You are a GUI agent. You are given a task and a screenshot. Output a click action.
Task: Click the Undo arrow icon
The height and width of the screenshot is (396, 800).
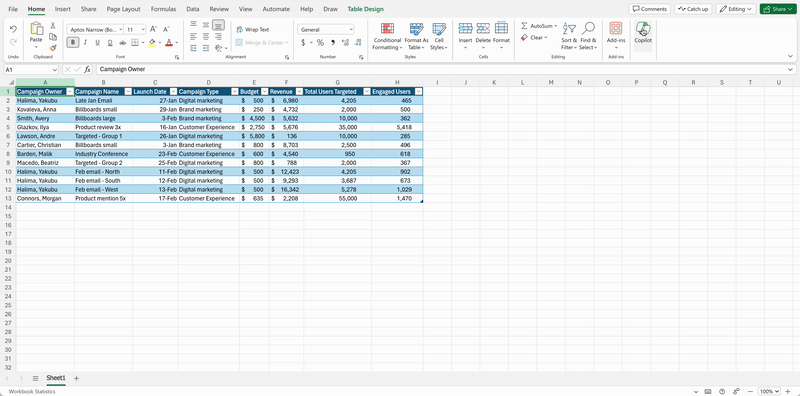pos(13,29)
